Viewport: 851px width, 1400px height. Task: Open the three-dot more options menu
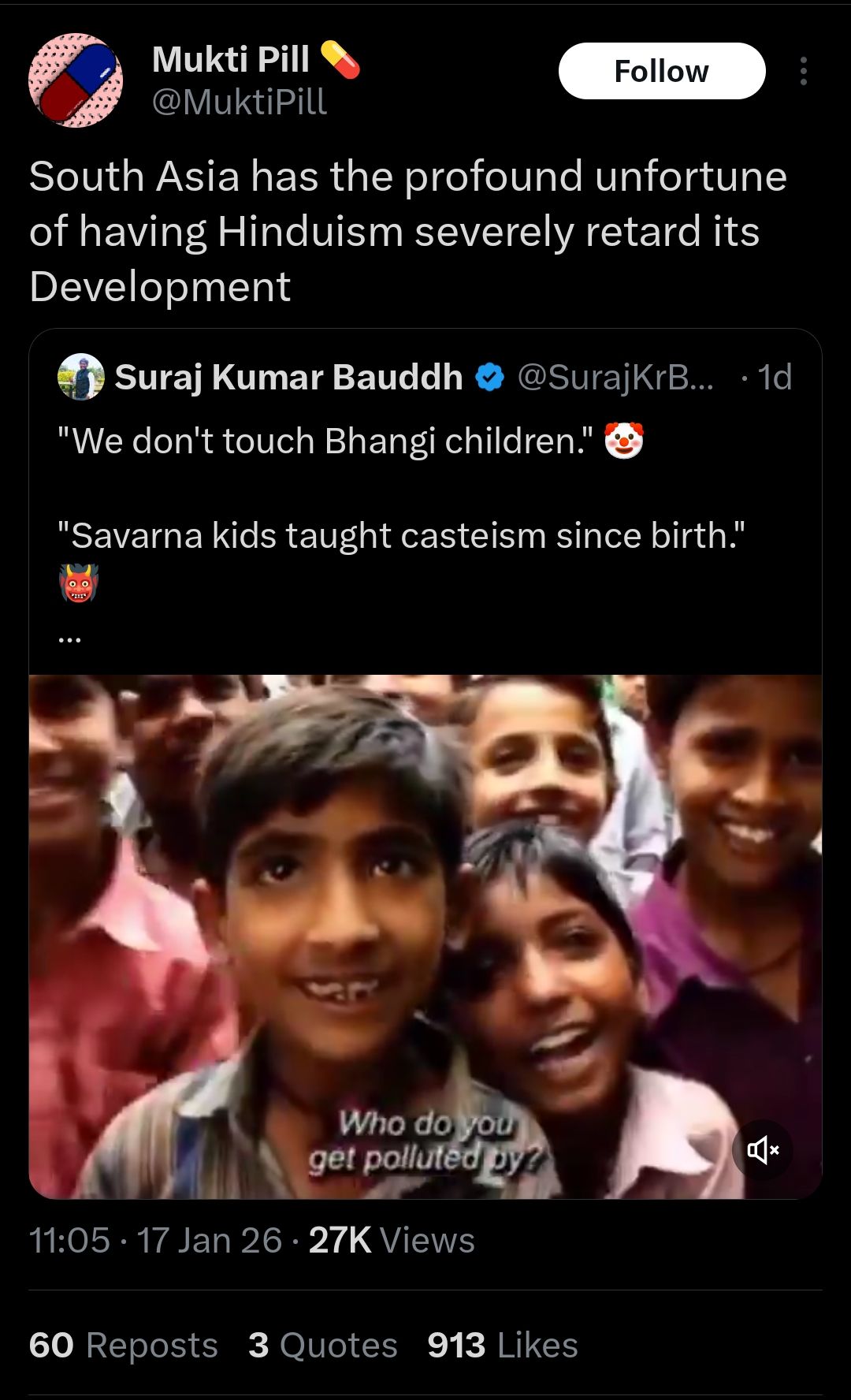coord(803,71)
